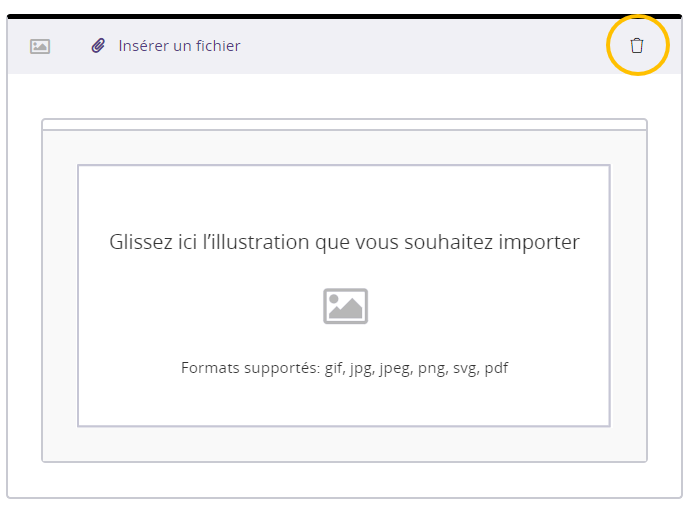Click "gif" in the supported formats list
This screenshot has width=689, height=506.
tap(334, 368)
